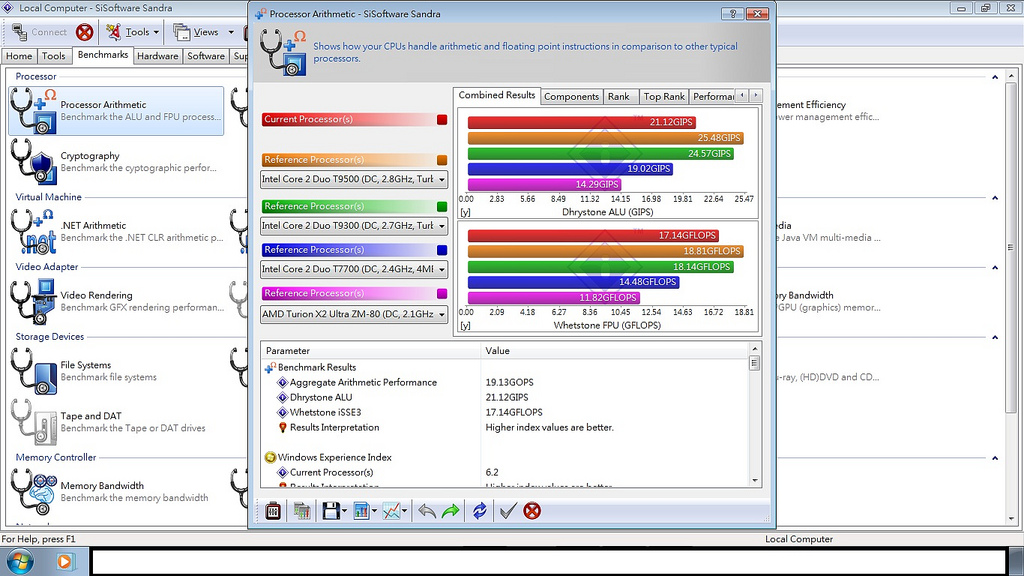
Task: Click the bar chart type icon
Action: click(360, 511)
